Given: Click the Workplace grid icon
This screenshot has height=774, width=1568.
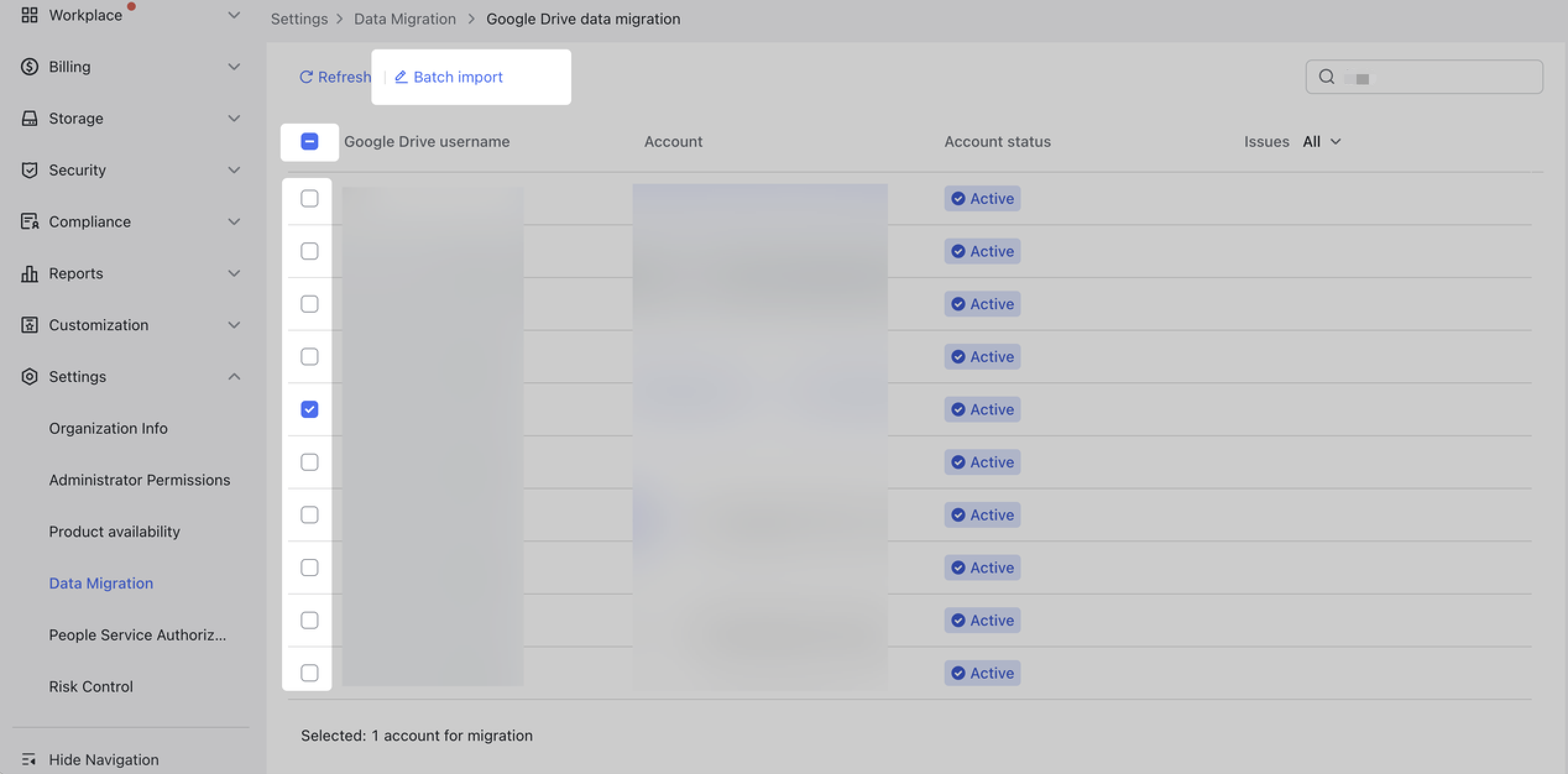Looking at the screenshot, I should pos(30,15).
